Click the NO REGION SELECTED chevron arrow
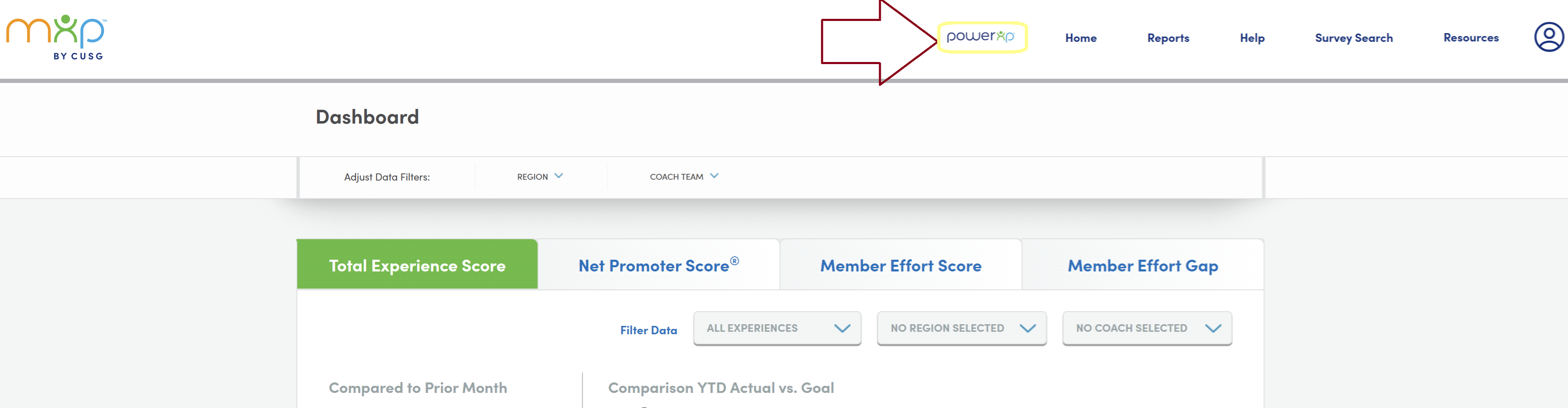 [x=1028, y=328]
